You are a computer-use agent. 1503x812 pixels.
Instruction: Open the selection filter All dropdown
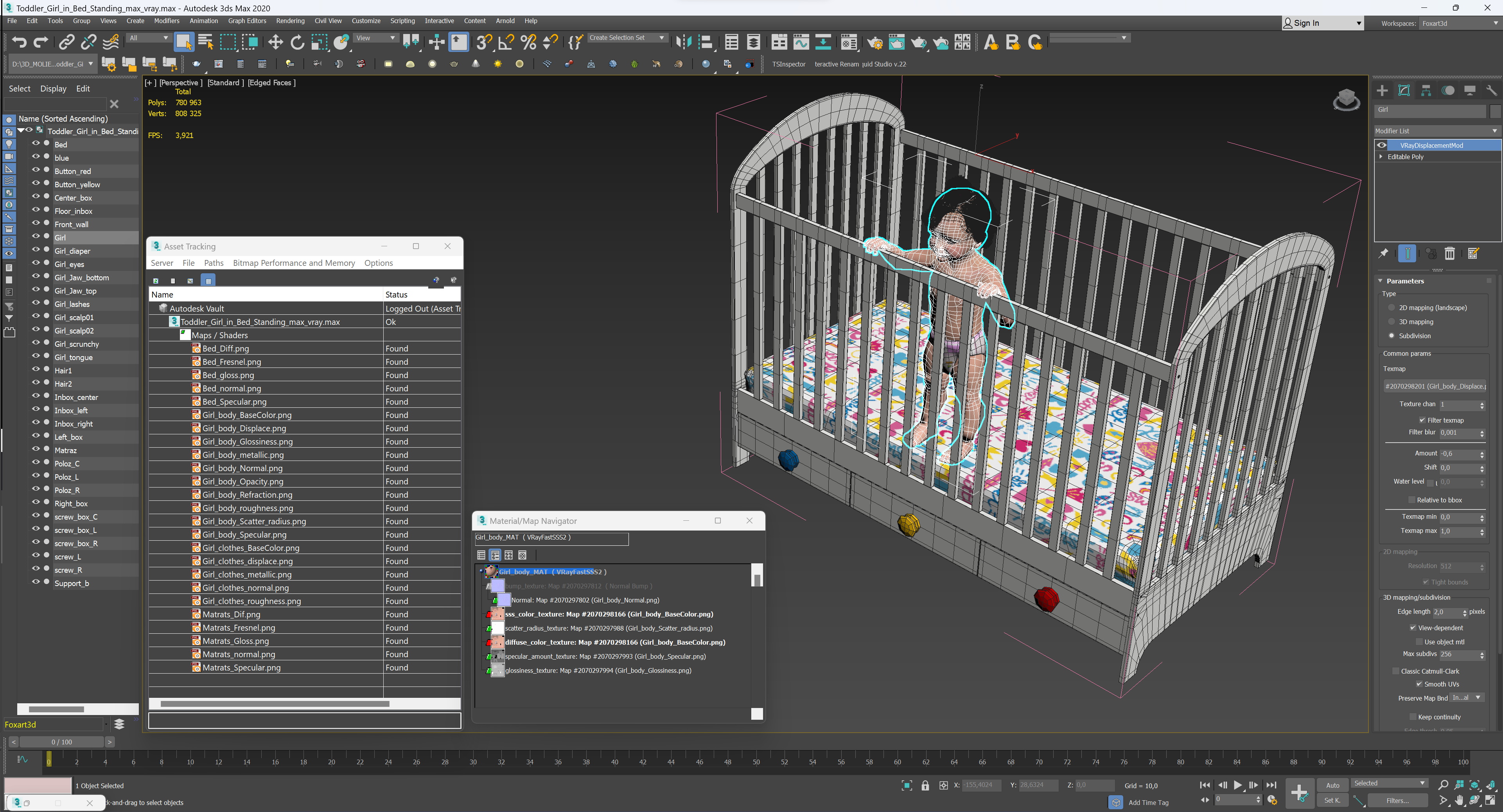(148, 38)
